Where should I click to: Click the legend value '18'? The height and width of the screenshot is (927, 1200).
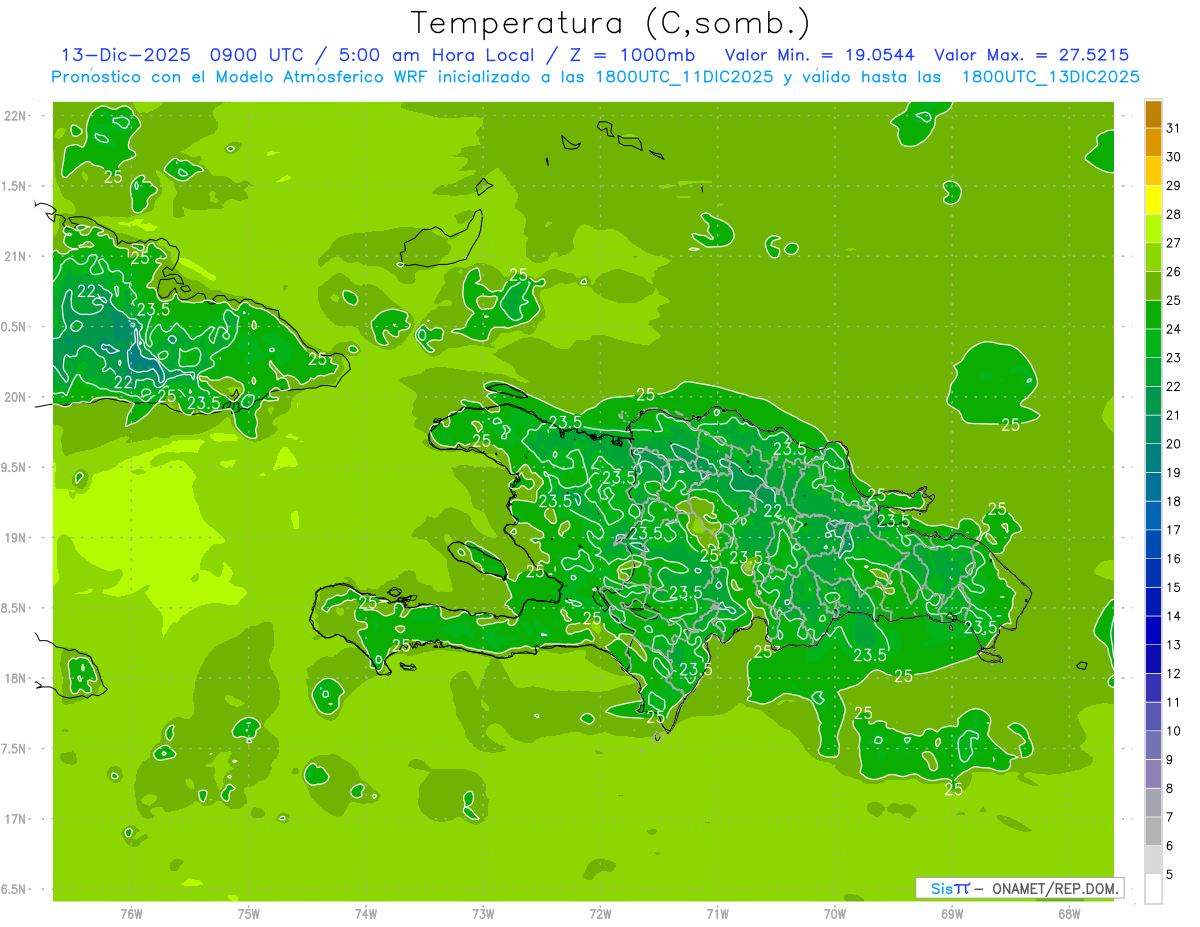(1174, 501)
